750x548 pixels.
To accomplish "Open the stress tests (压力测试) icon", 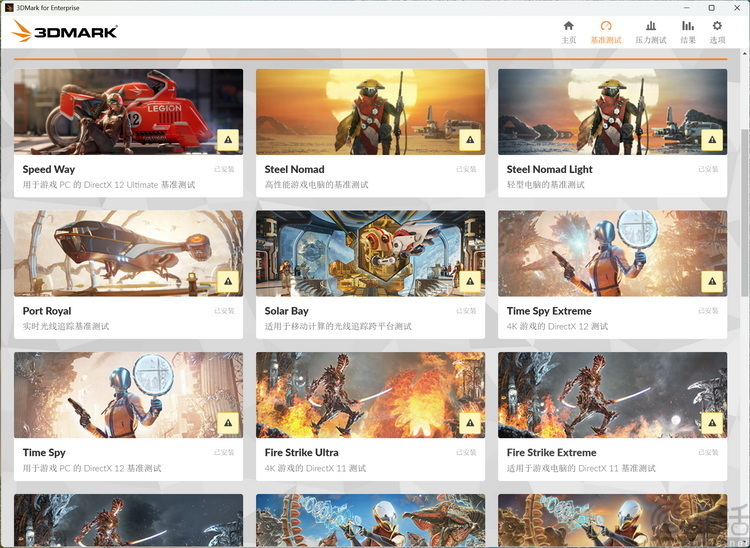I will pos(651,26).
